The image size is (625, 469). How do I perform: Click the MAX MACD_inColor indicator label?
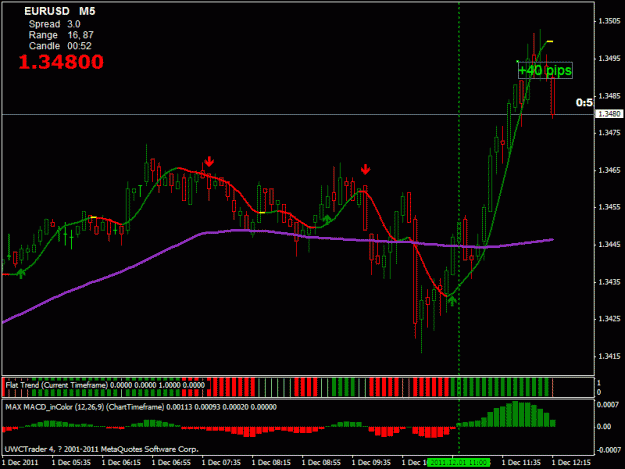[141, 407]
